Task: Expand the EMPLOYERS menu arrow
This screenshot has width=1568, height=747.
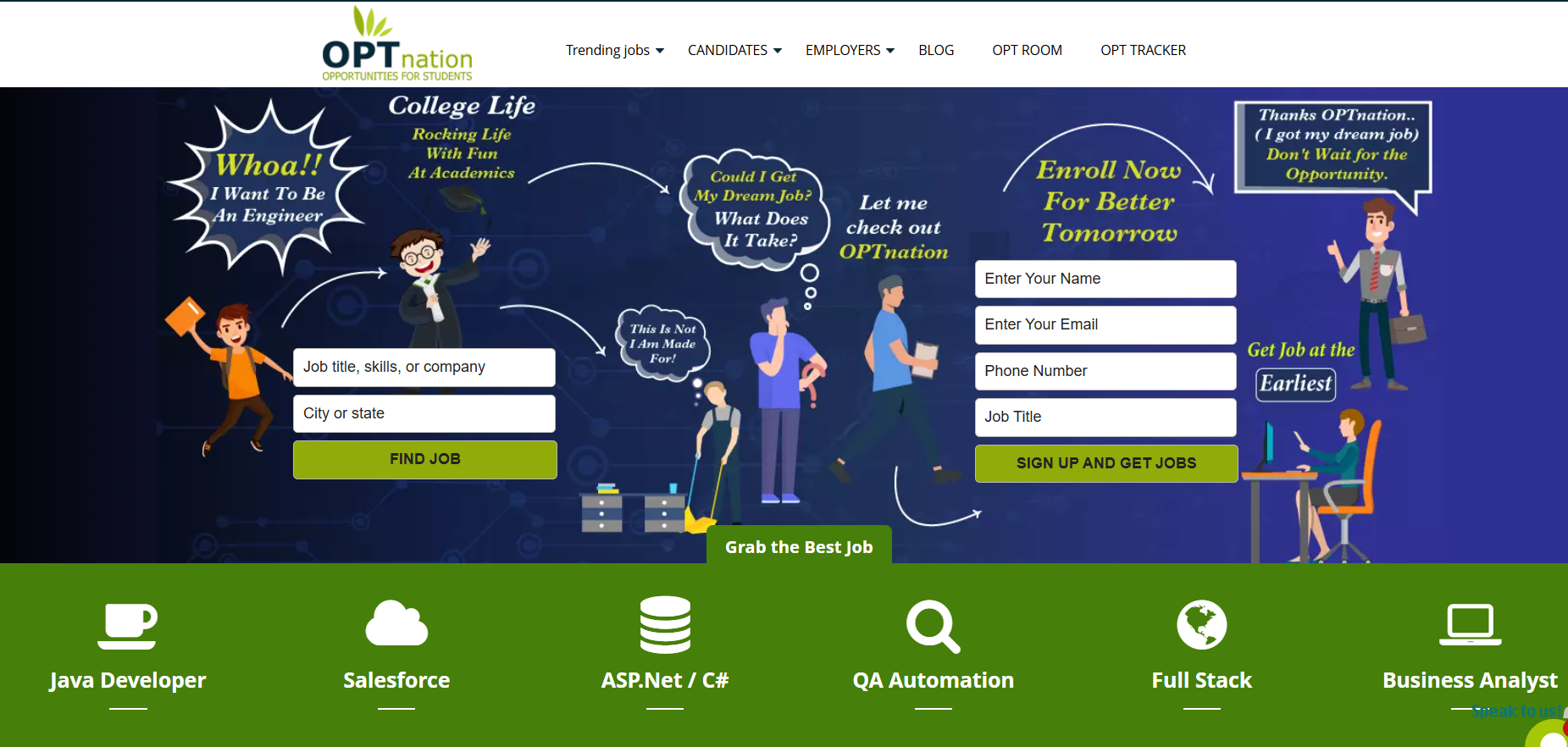Action: click(x=890, y=51)
